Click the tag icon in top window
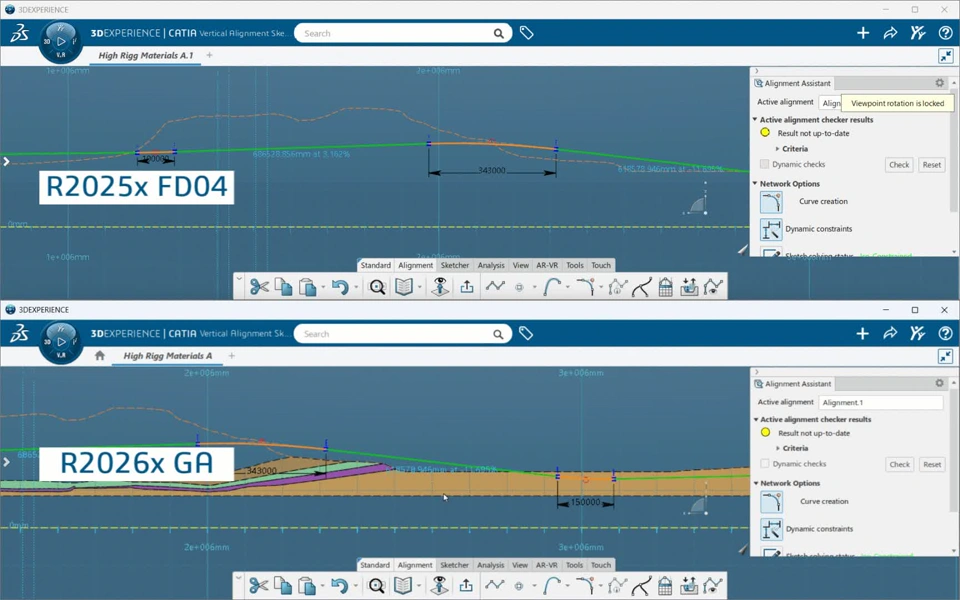The width and height of the screenshot is (960, 600). 527,33
